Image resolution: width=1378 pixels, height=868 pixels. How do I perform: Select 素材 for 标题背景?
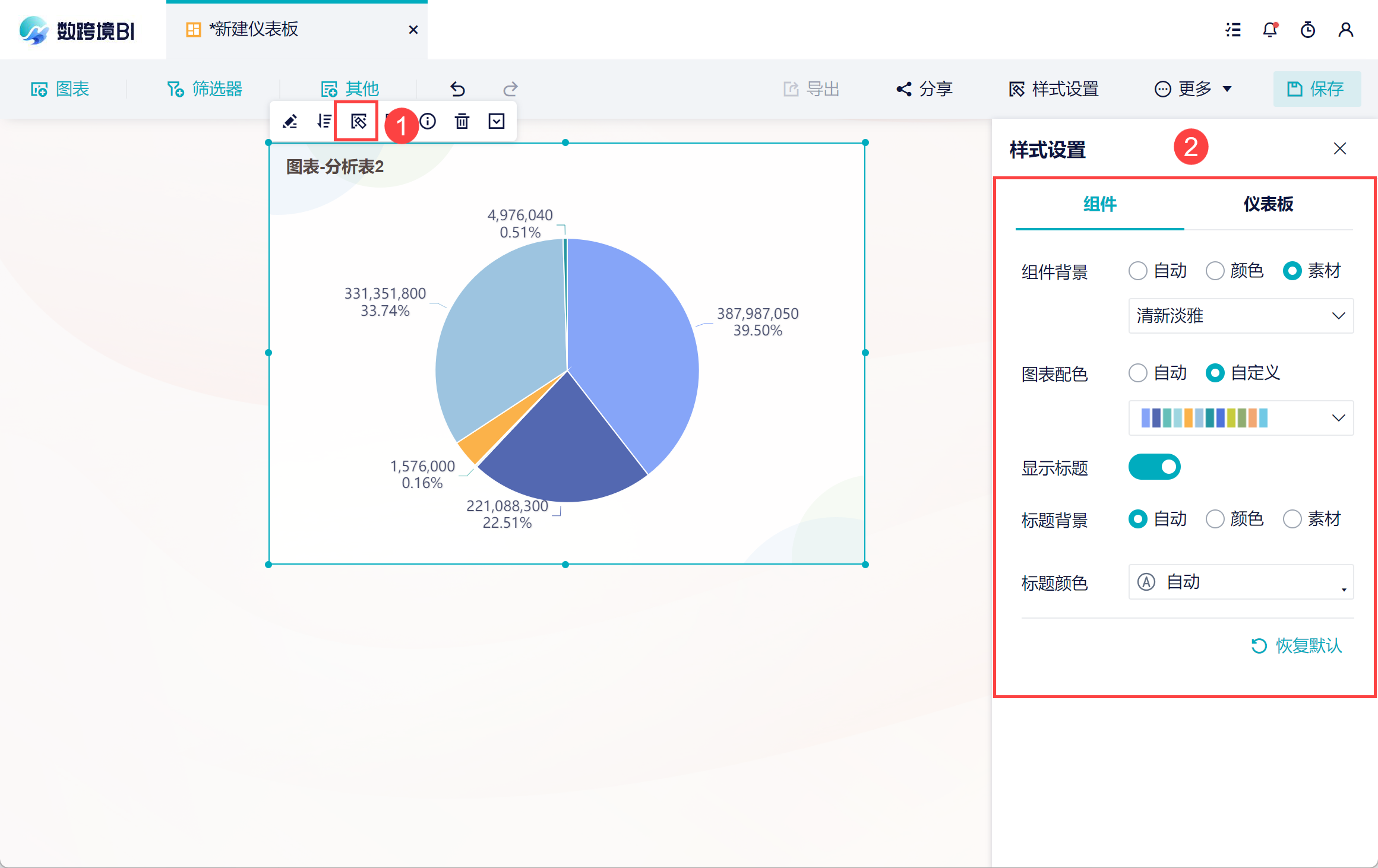coord(1312,519)
